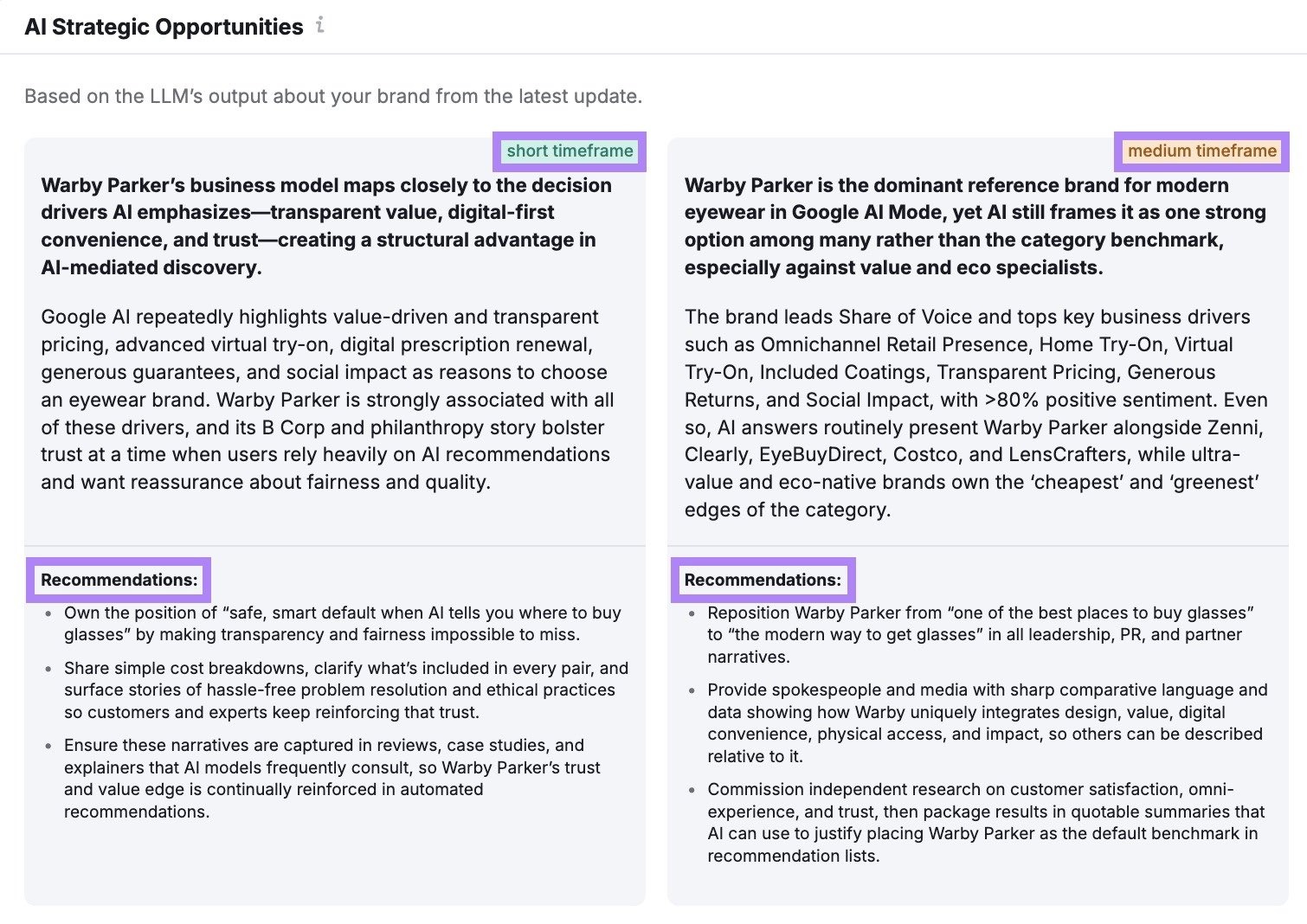The width and height of the screenshot is (1307, 924).
Task: Click the paragraph starting with Google AI repeatedly highlights
Action: pos(327,399)
